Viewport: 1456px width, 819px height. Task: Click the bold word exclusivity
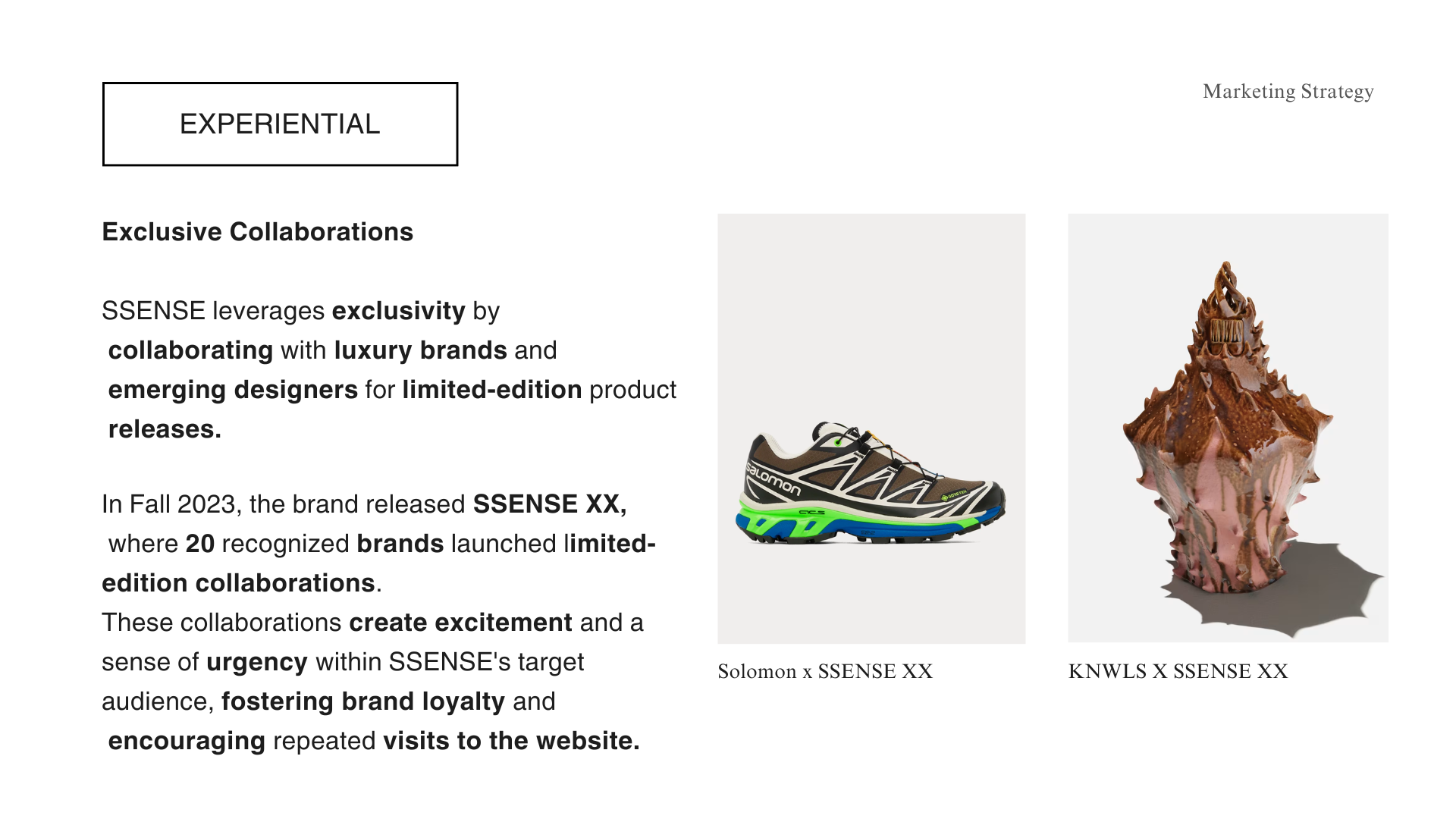pos(398,311)
